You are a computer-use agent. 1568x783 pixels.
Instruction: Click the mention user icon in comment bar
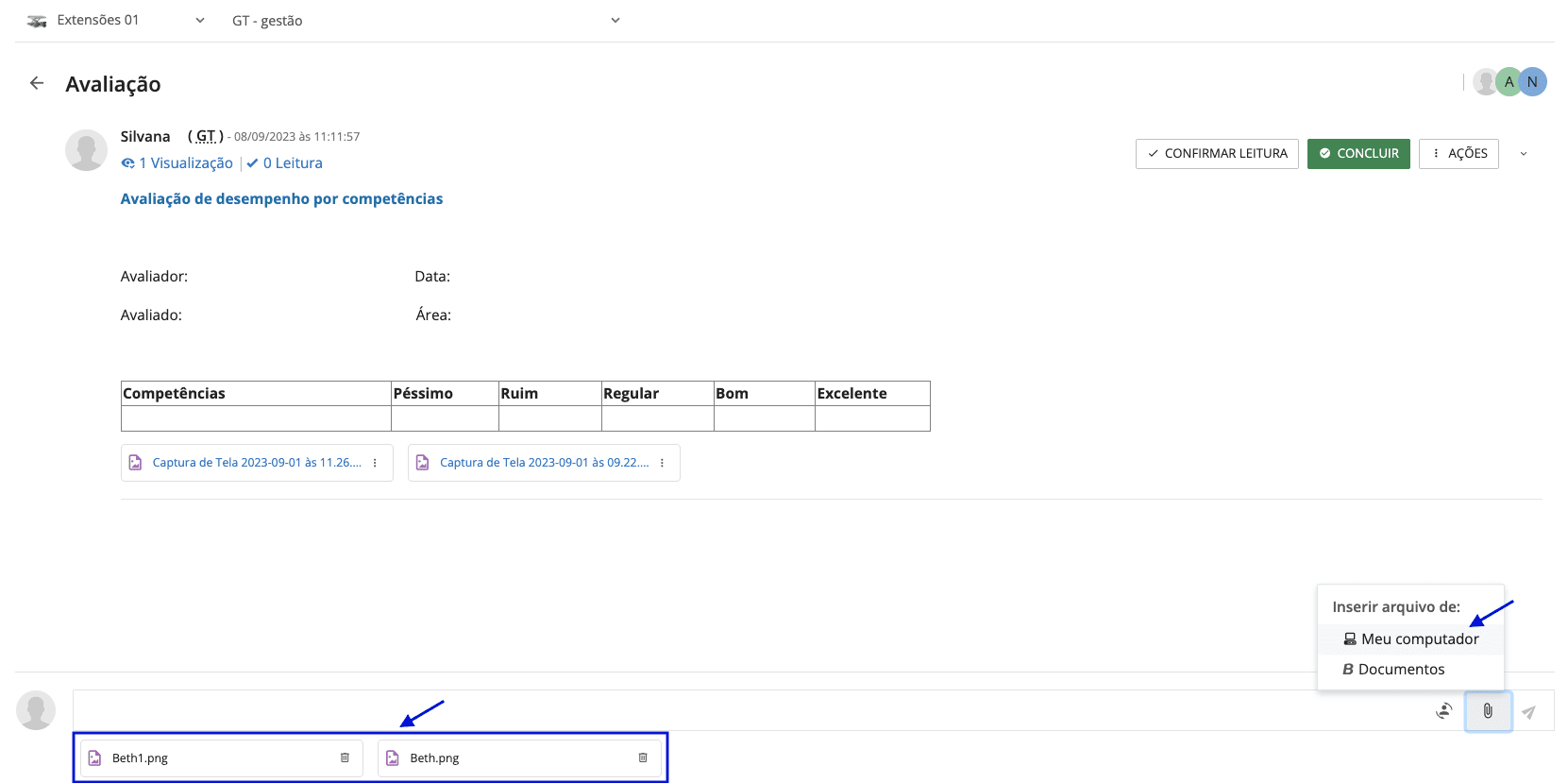tap(1443, 711)
